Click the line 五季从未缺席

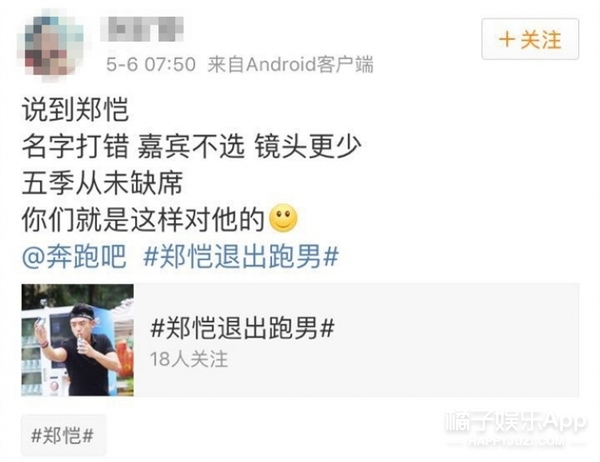pos(102,183)
